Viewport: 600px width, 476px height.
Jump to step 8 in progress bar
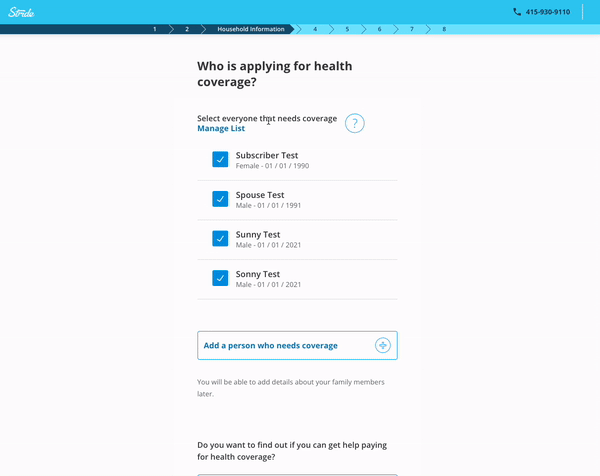click(444, 29)
